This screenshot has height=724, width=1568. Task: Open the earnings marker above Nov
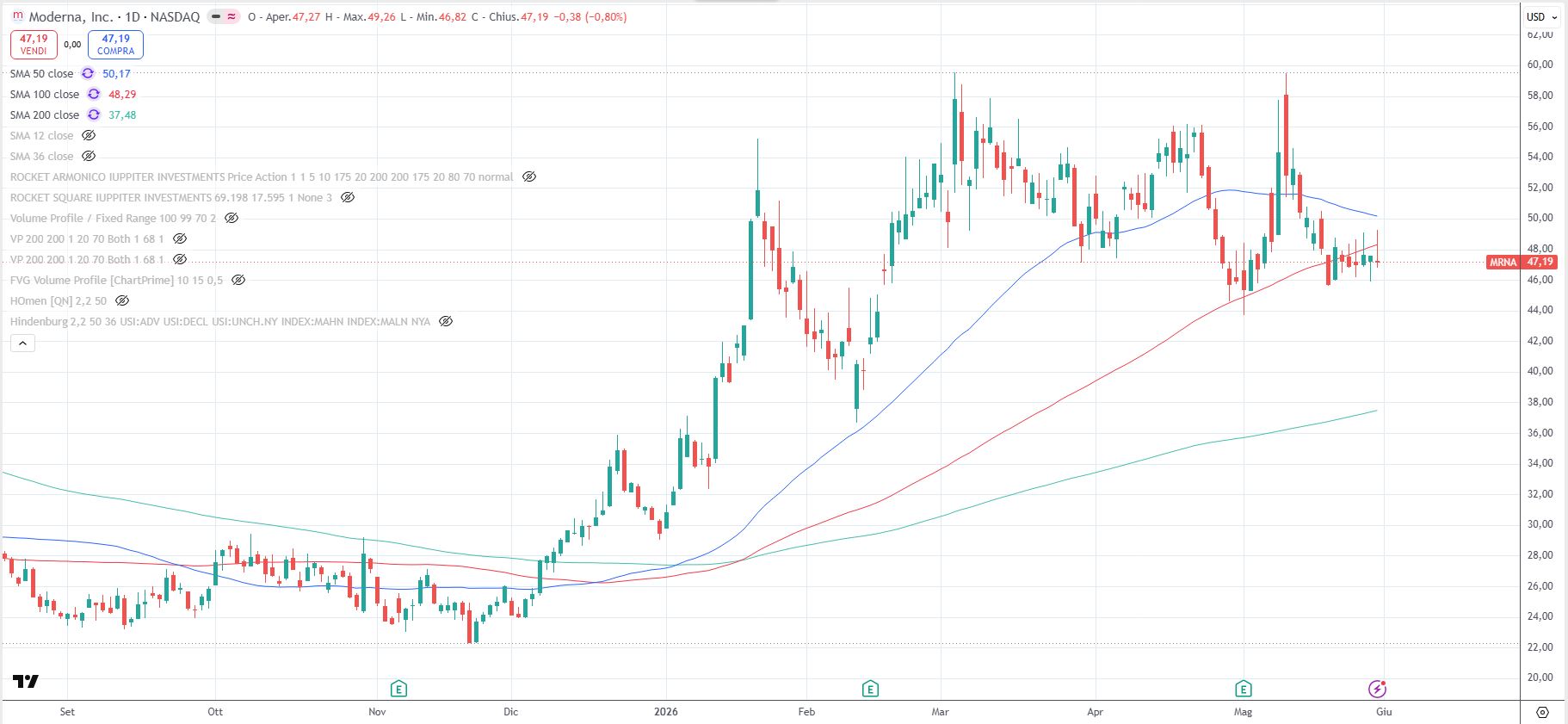pyautogui.click(x=398, y=689)
